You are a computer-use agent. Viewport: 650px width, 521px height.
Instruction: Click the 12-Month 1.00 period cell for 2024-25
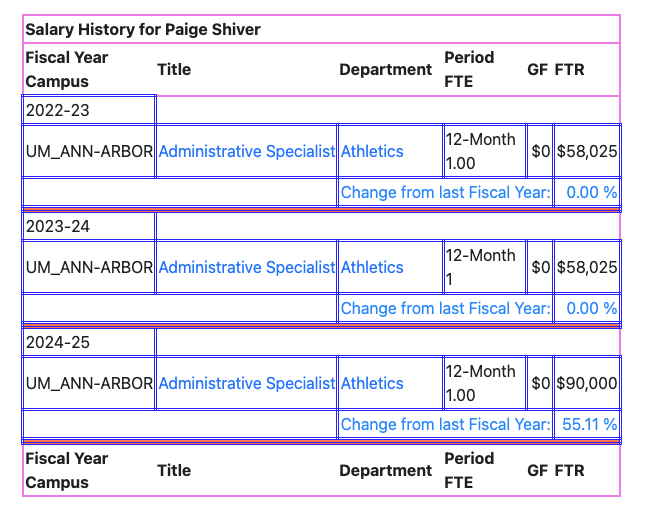483,384
